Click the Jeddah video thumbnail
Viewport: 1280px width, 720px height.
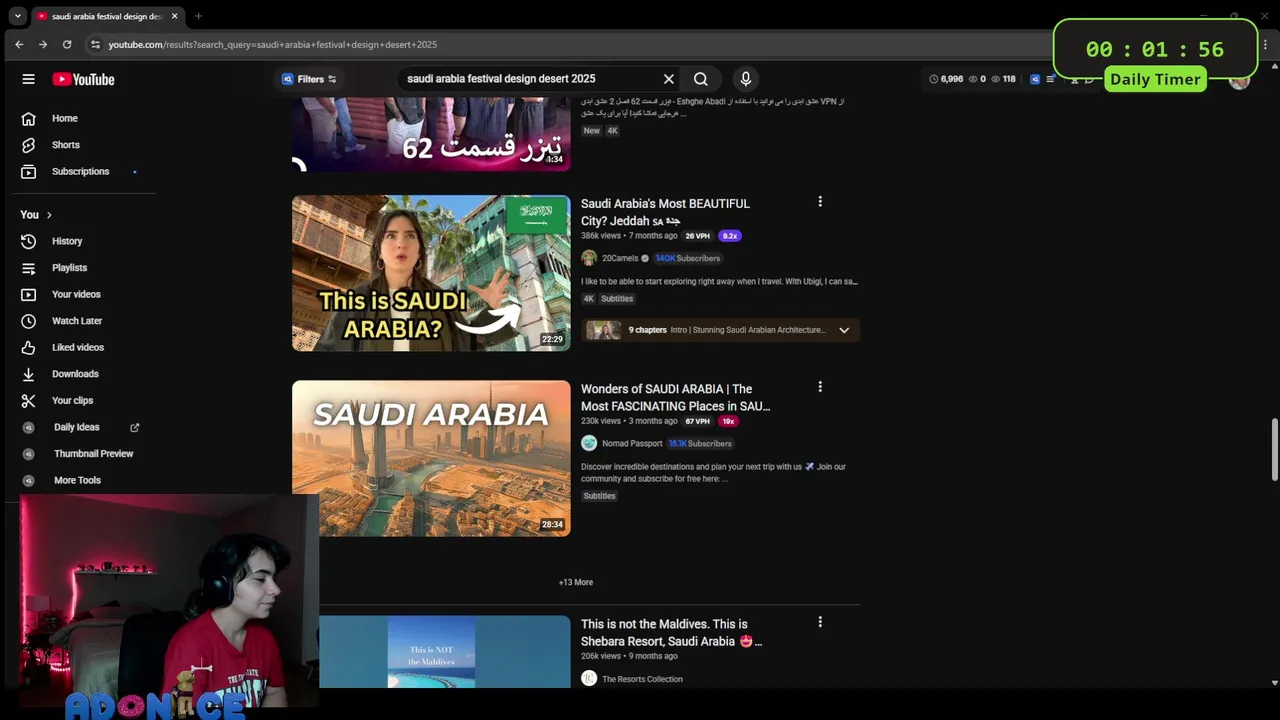pos(431,273)
